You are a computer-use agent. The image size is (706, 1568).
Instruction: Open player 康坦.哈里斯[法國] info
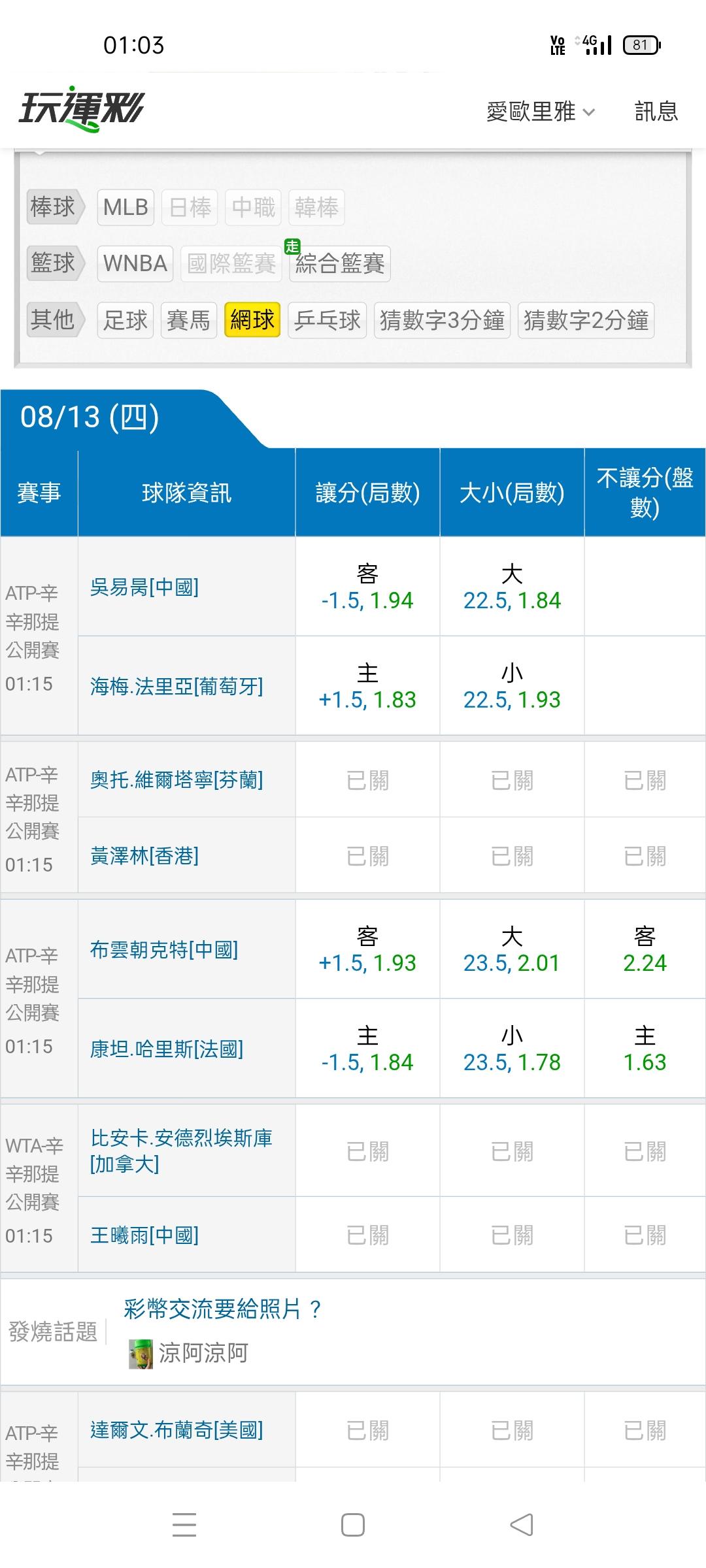pos(167,1049)
